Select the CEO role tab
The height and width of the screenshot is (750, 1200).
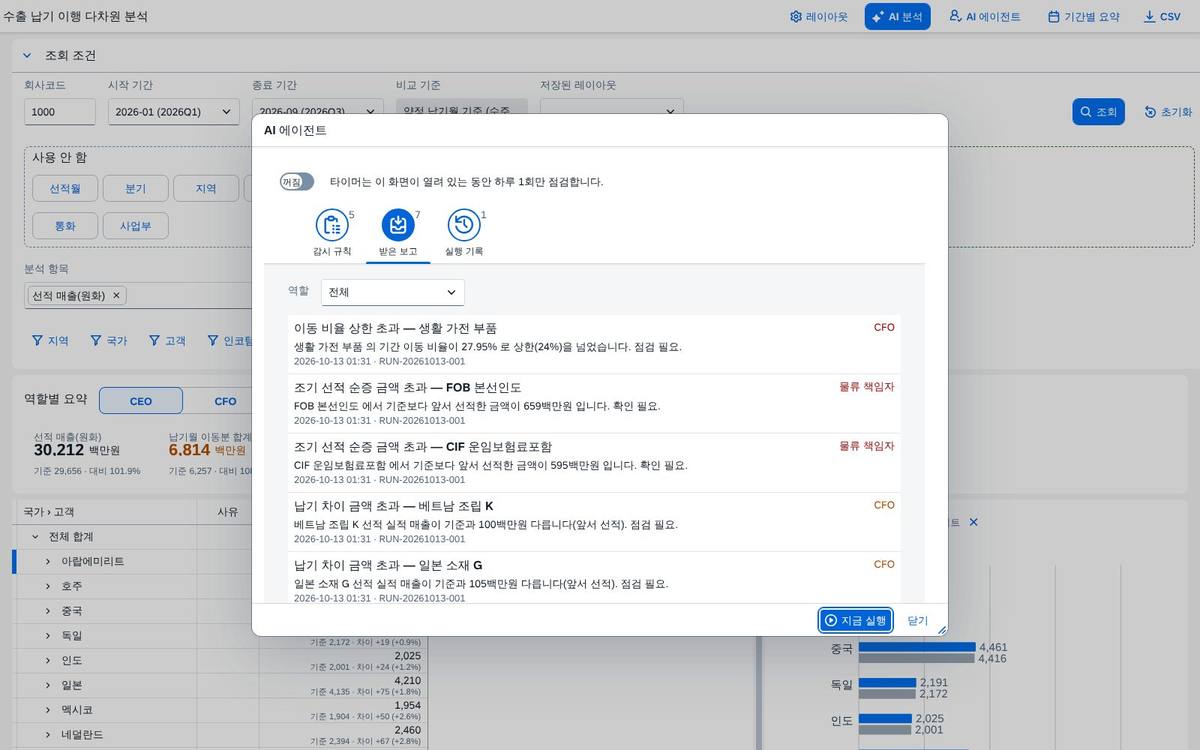pos(141,401)
